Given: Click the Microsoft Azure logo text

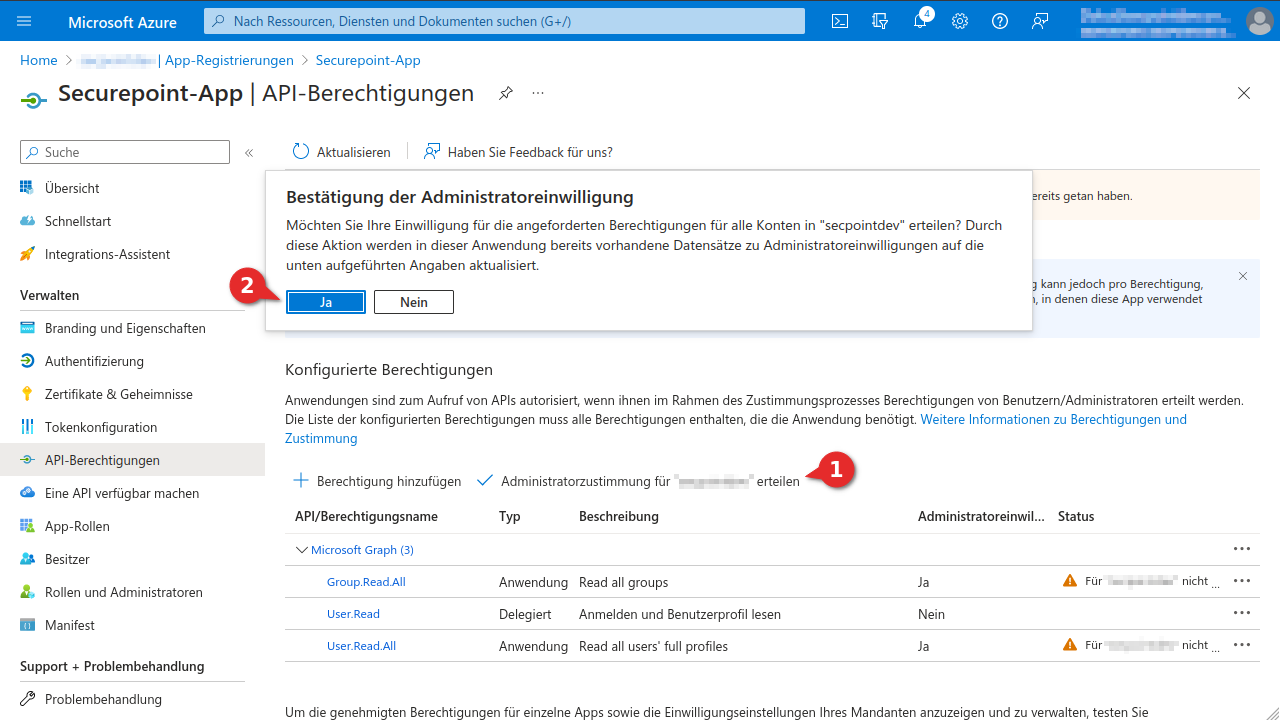Looking at the screenshot, I should click(122, 21).
